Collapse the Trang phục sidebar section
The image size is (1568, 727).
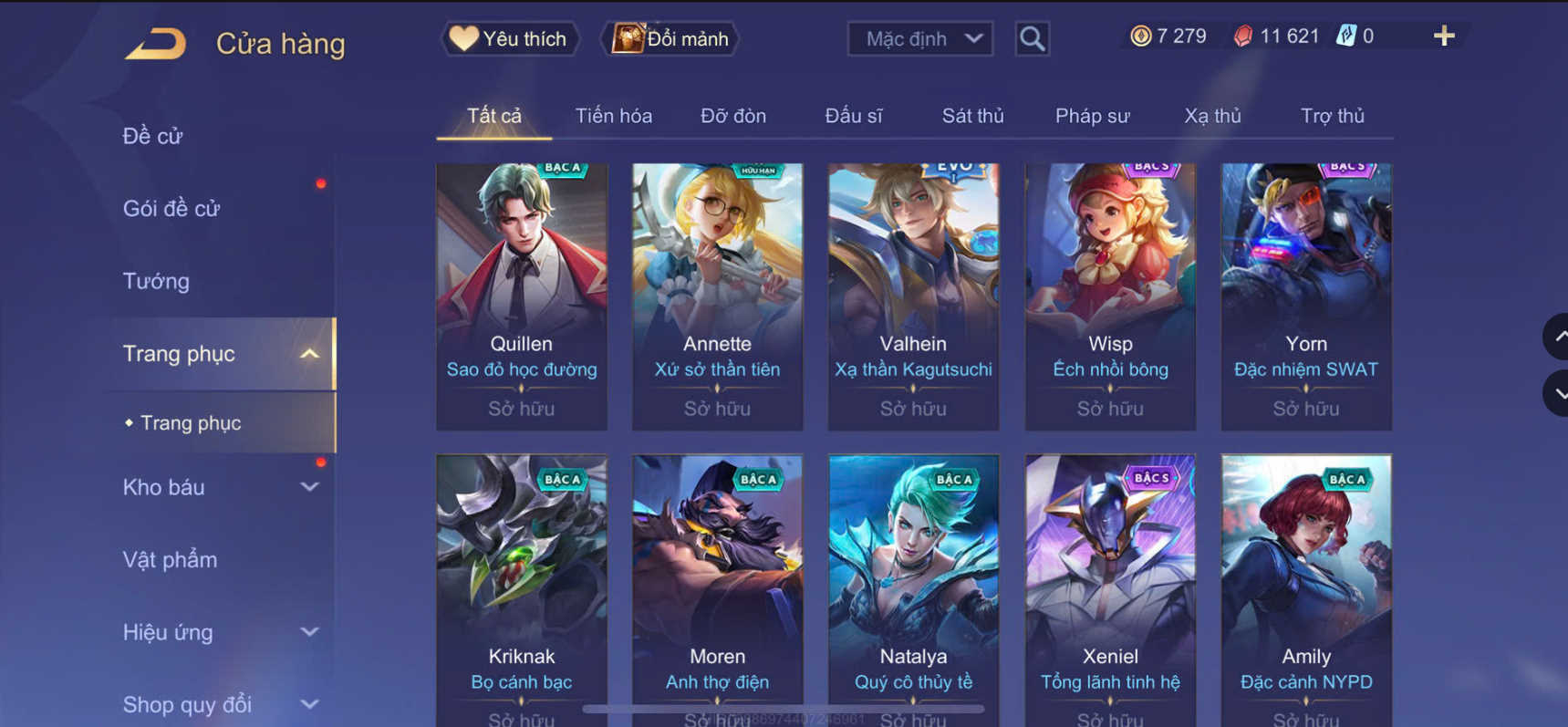pyautogui.click(x=310, y=354)
